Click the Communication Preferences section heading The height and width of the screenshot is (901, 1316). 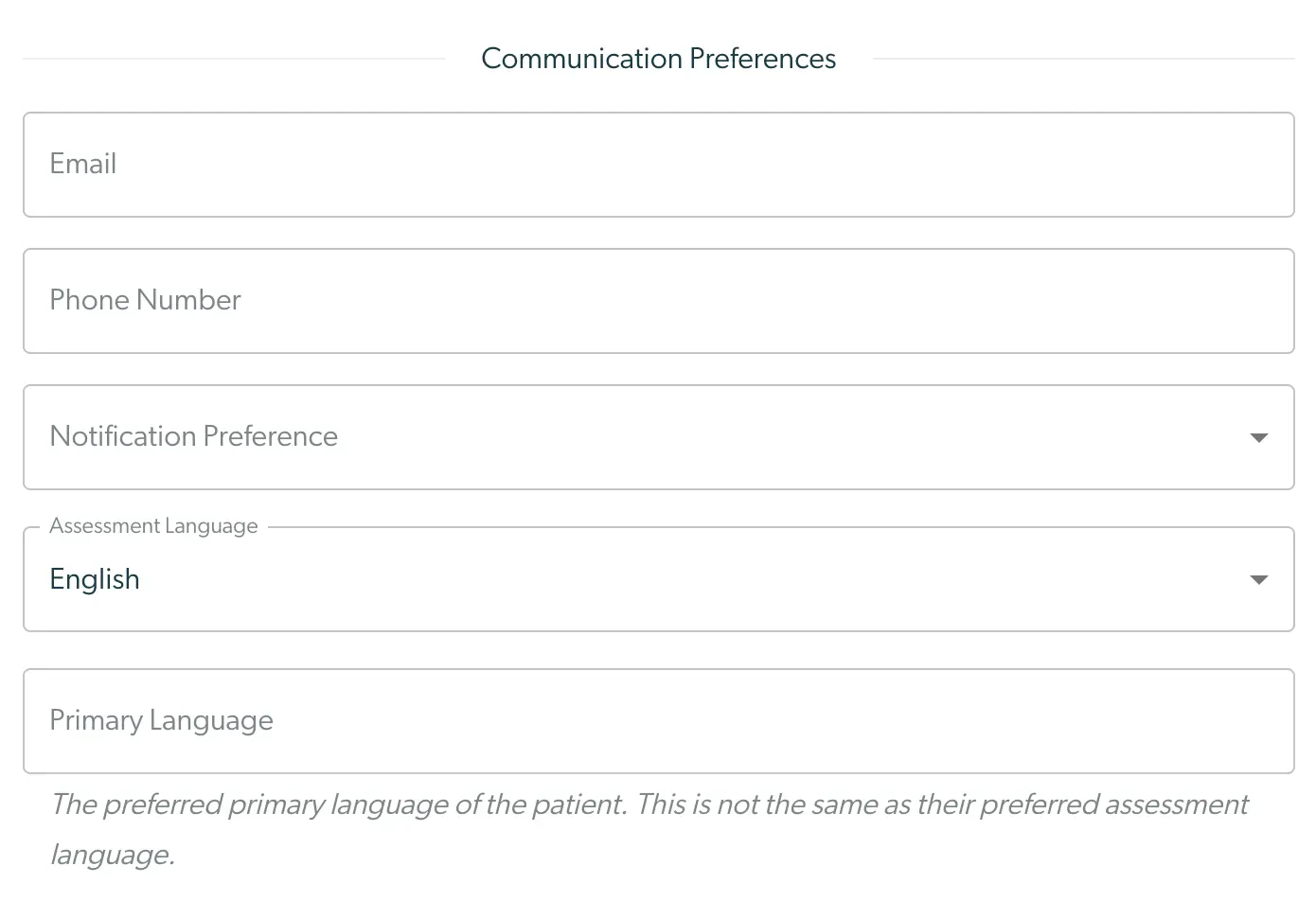658,58
